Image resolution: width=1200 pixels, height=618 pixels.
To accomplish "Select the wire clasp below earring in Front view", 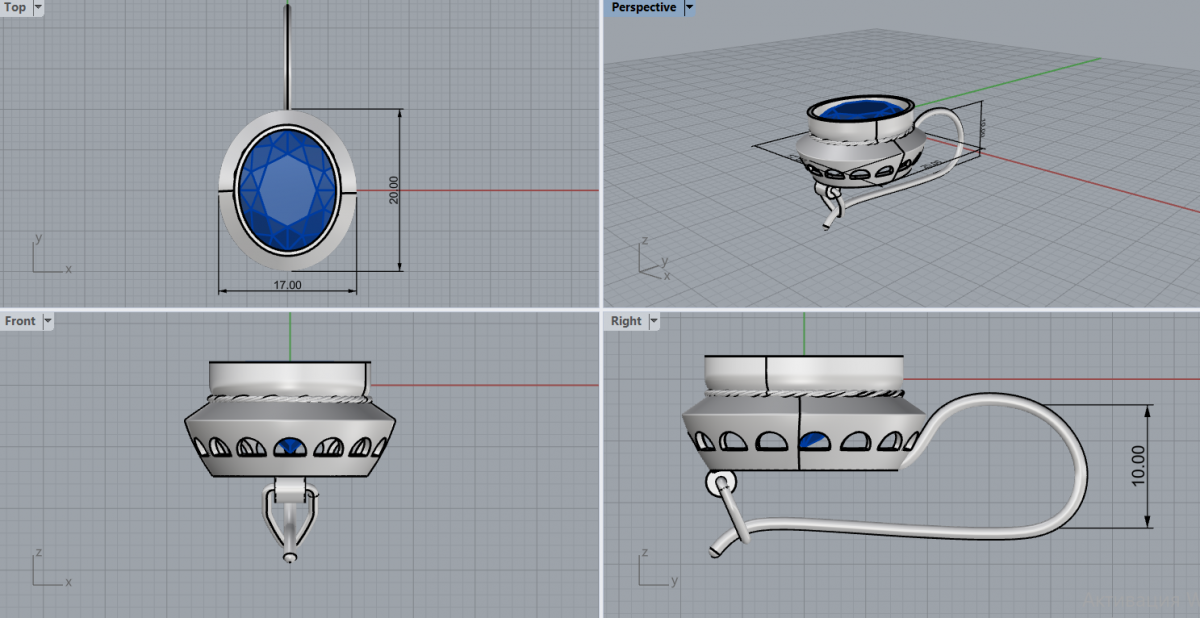I will pos(290,520).
